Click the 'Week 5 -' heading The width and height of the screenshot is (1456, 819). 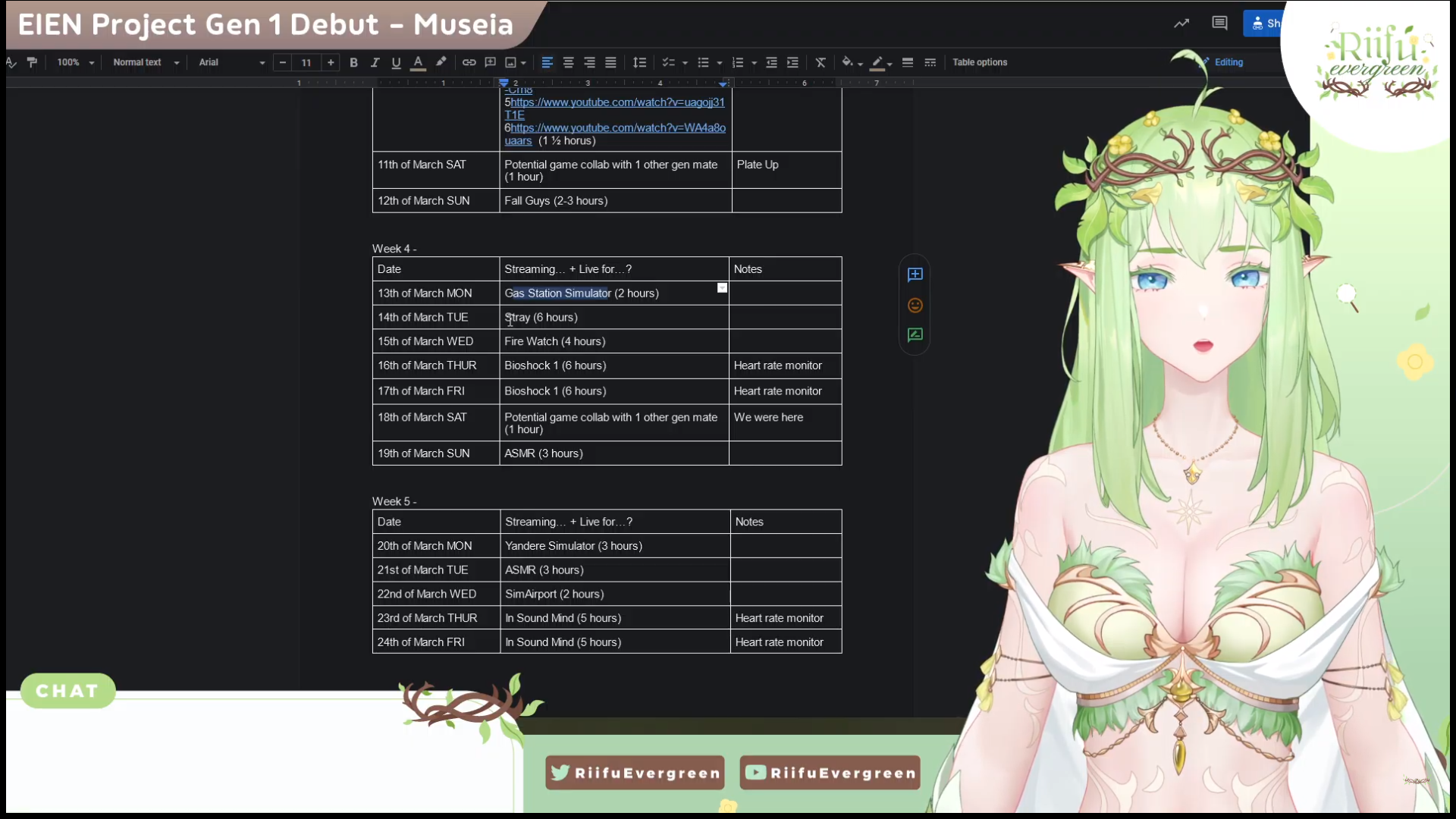pyautogui.click(x=394, y=501)
